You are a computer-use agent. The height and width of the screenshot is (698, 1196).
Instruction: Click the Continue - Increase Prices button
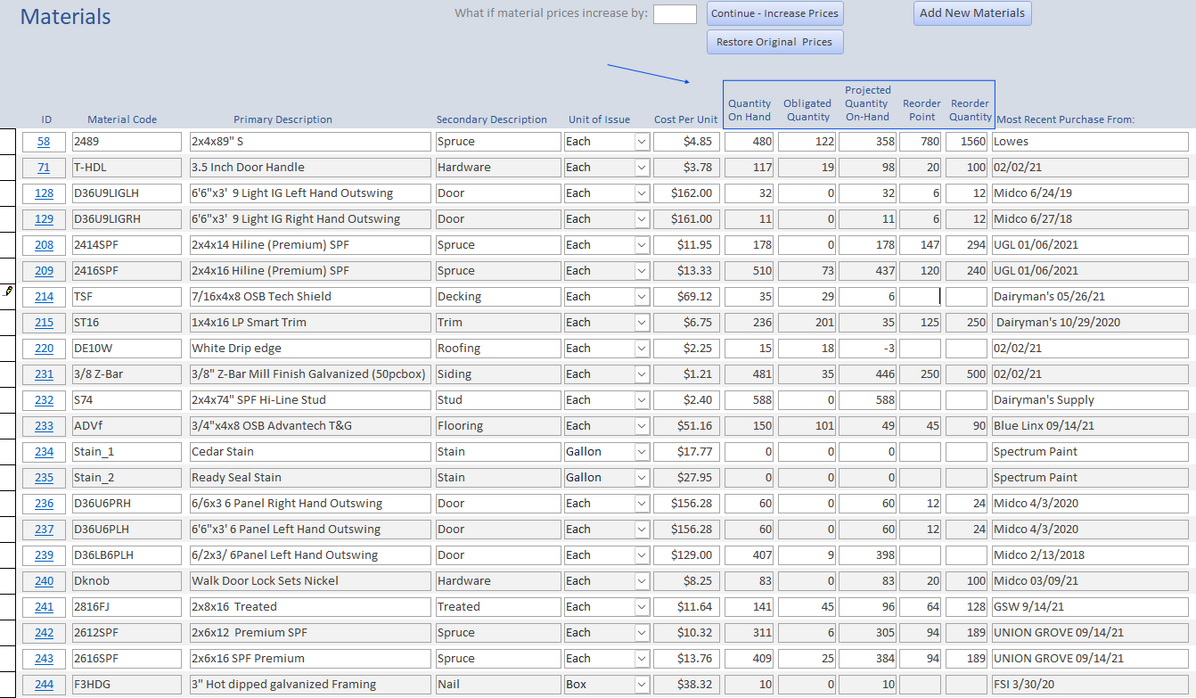775,14
